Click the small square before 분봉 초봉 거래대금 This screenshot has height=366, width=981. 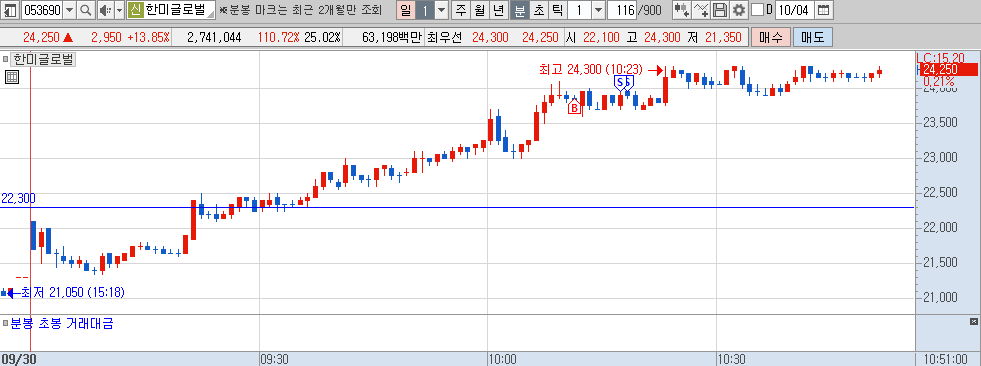point(6,324)
